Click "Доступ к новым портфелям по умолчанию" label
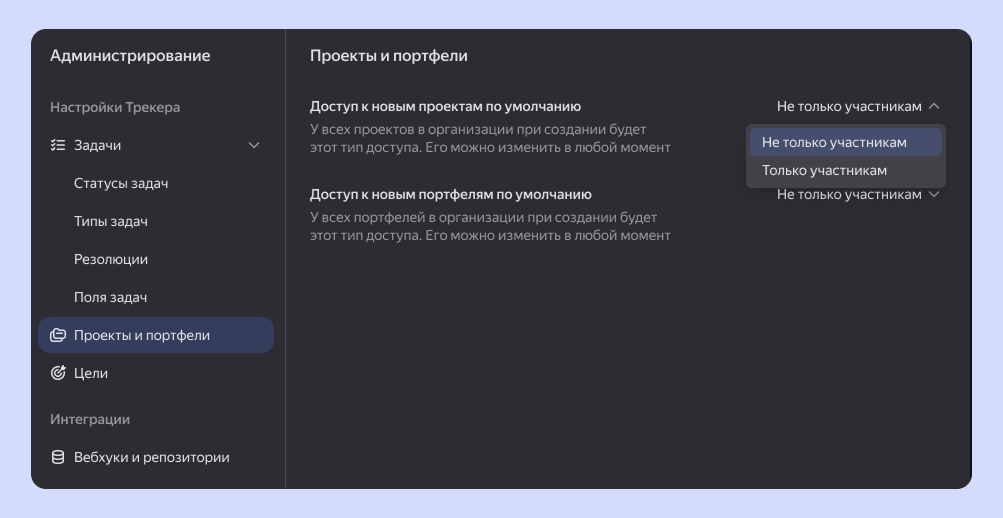This screenshot has width=1003, height=518. pos(450,194)
